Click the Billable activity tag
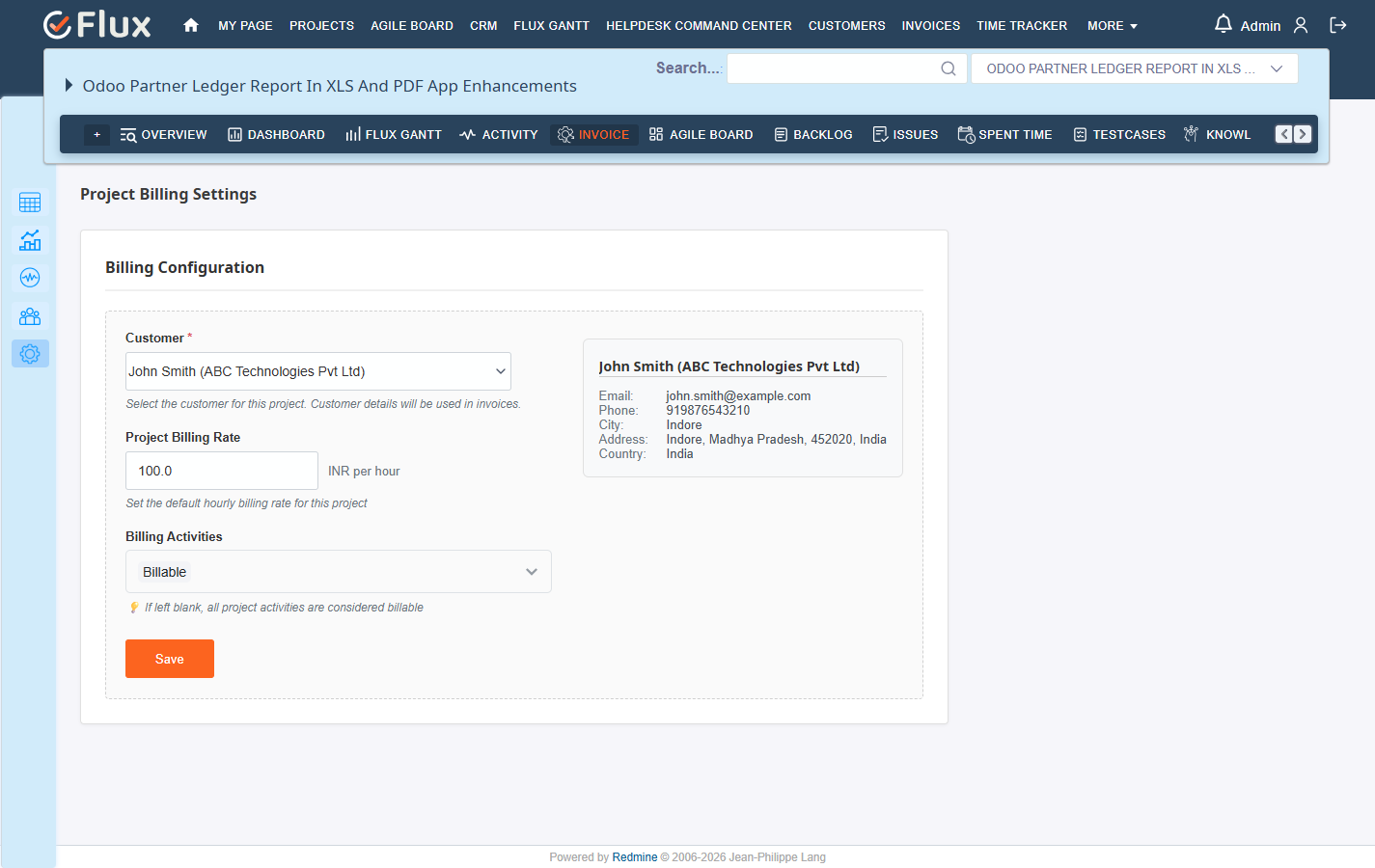Image resolution: width=1375 pixels, height=868 pixels. (x=164, y=572)
